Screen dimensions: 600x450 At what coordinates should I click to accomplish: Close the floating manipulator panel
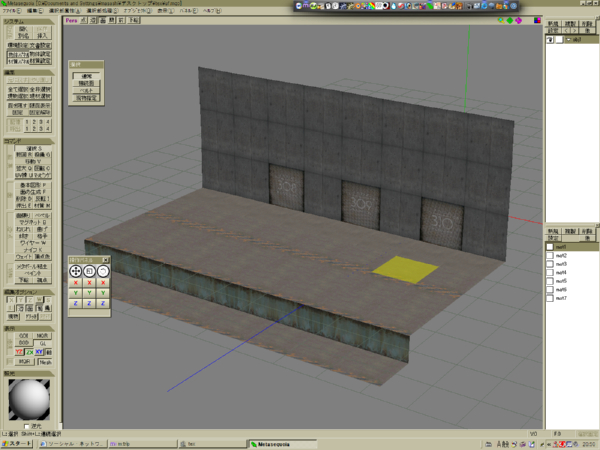[105, 259]
